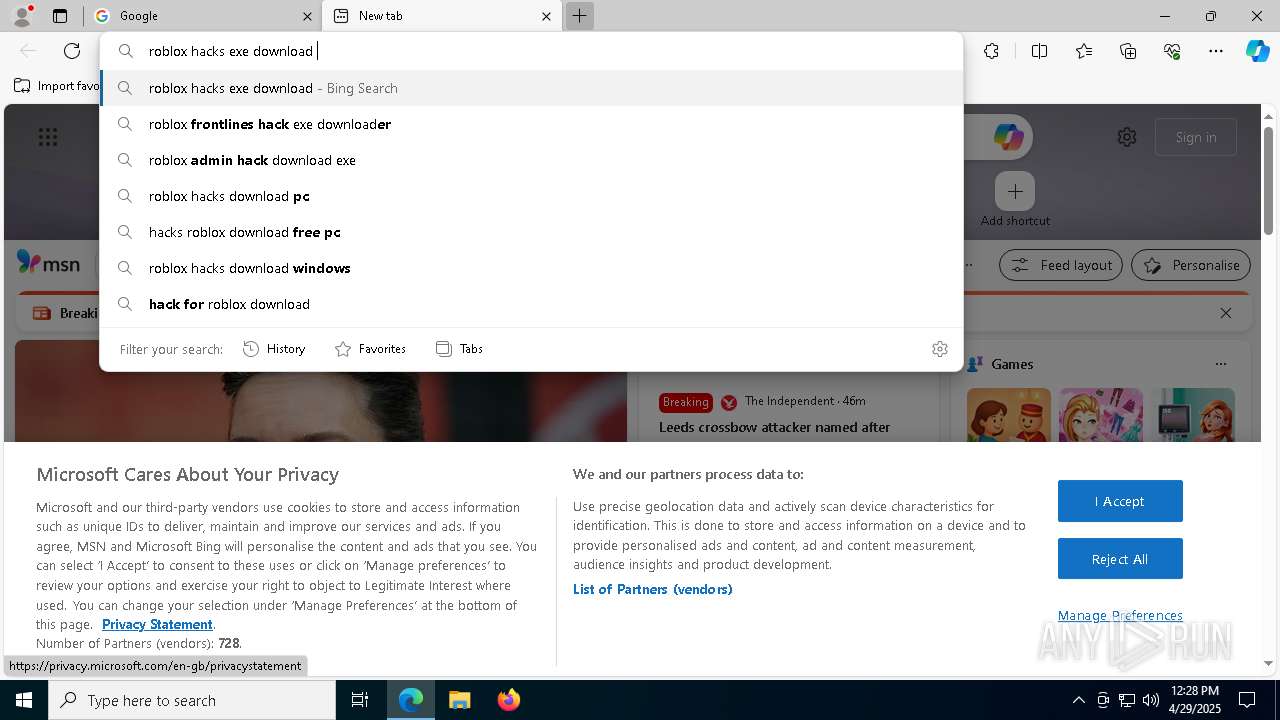Open the first Games thumbnail

click(x=1009, y=414)
